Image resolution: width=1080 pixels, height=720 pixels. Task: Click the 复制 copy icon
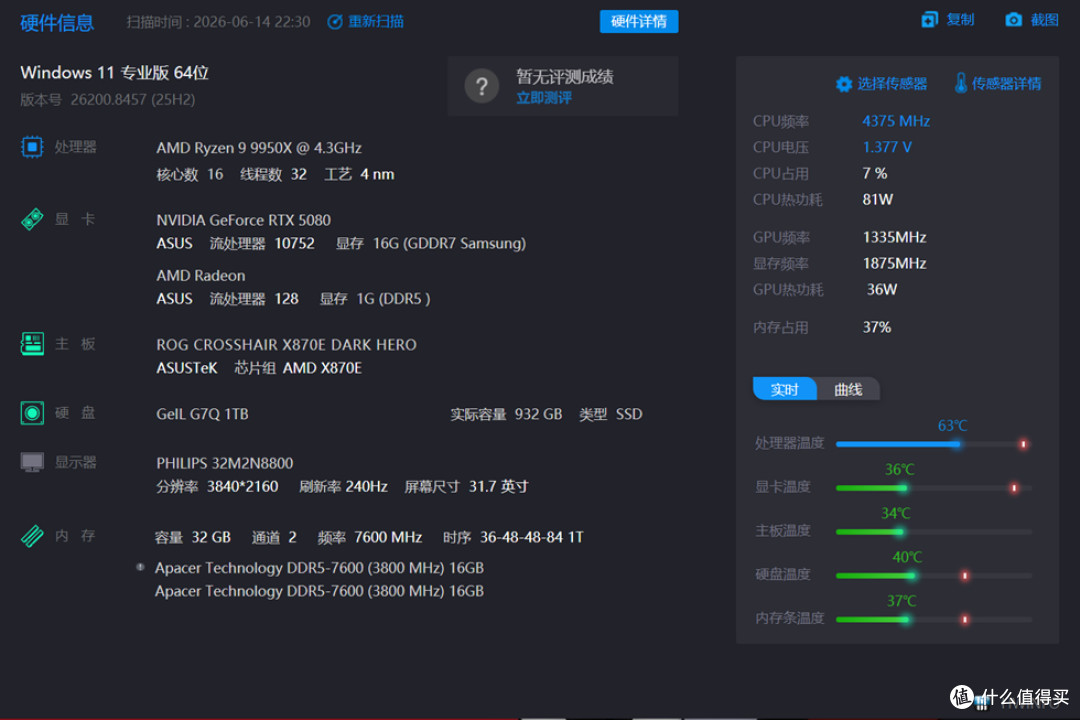(929, 20)
